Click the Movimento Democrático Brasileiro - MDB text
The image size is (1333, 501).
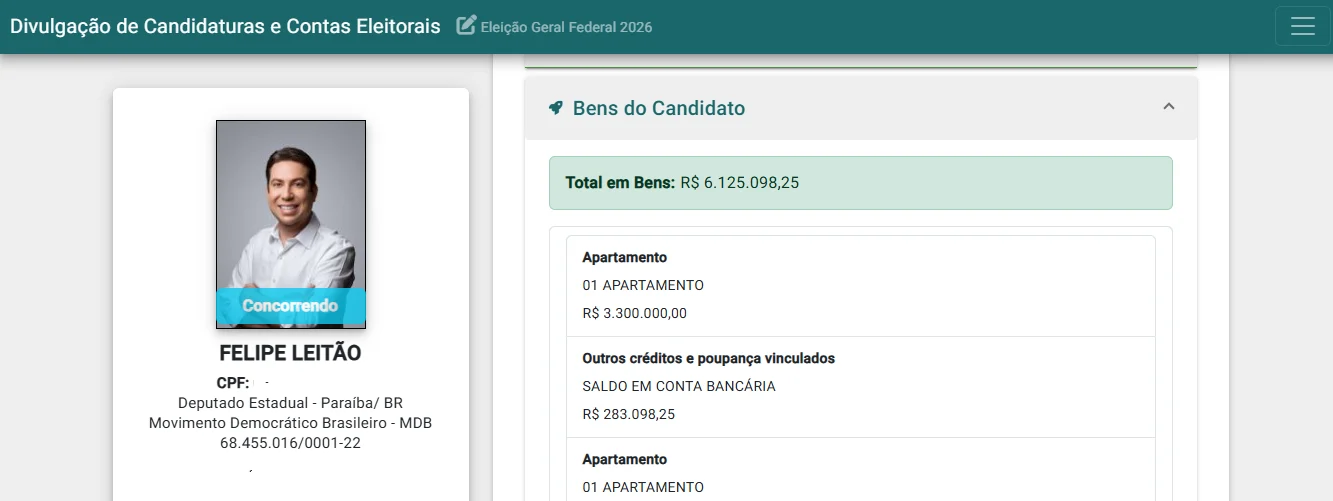tap(290, 423)
